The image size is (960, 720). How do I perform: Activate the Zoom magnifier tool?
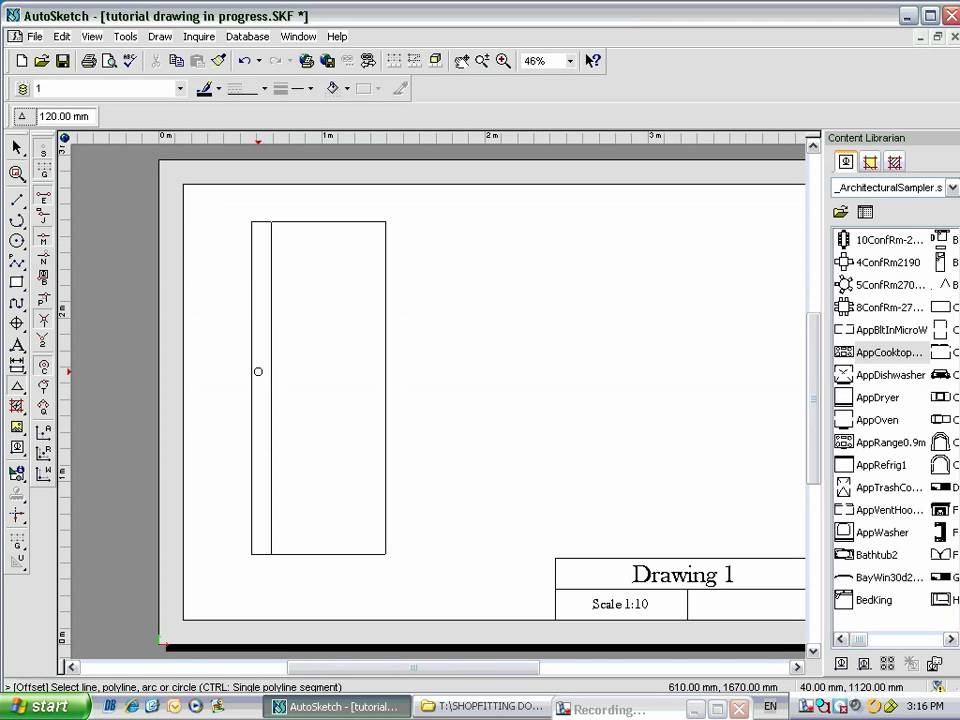[16, 171]
